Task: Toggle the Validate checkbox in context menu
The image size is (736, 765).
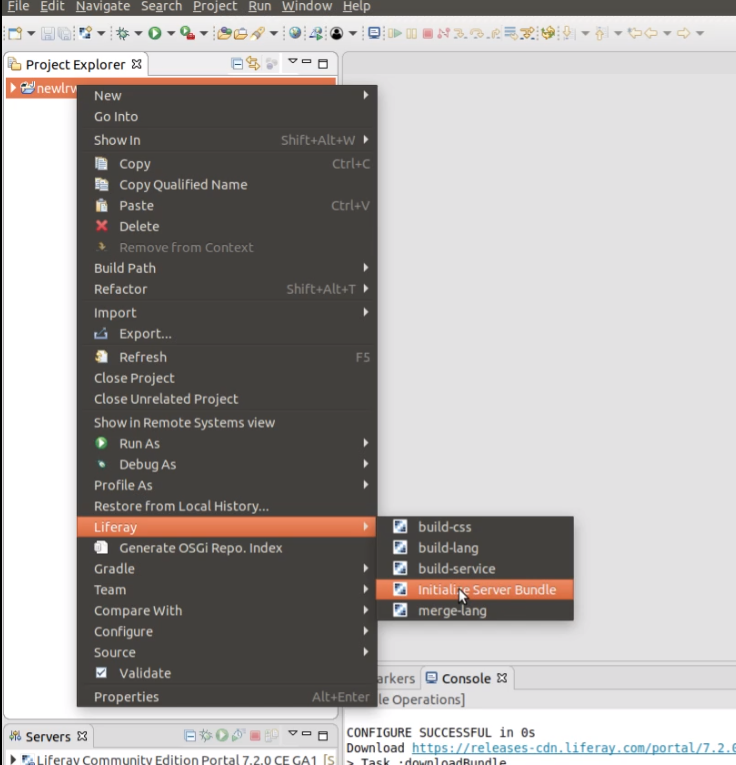Action: tap(101, 673)
